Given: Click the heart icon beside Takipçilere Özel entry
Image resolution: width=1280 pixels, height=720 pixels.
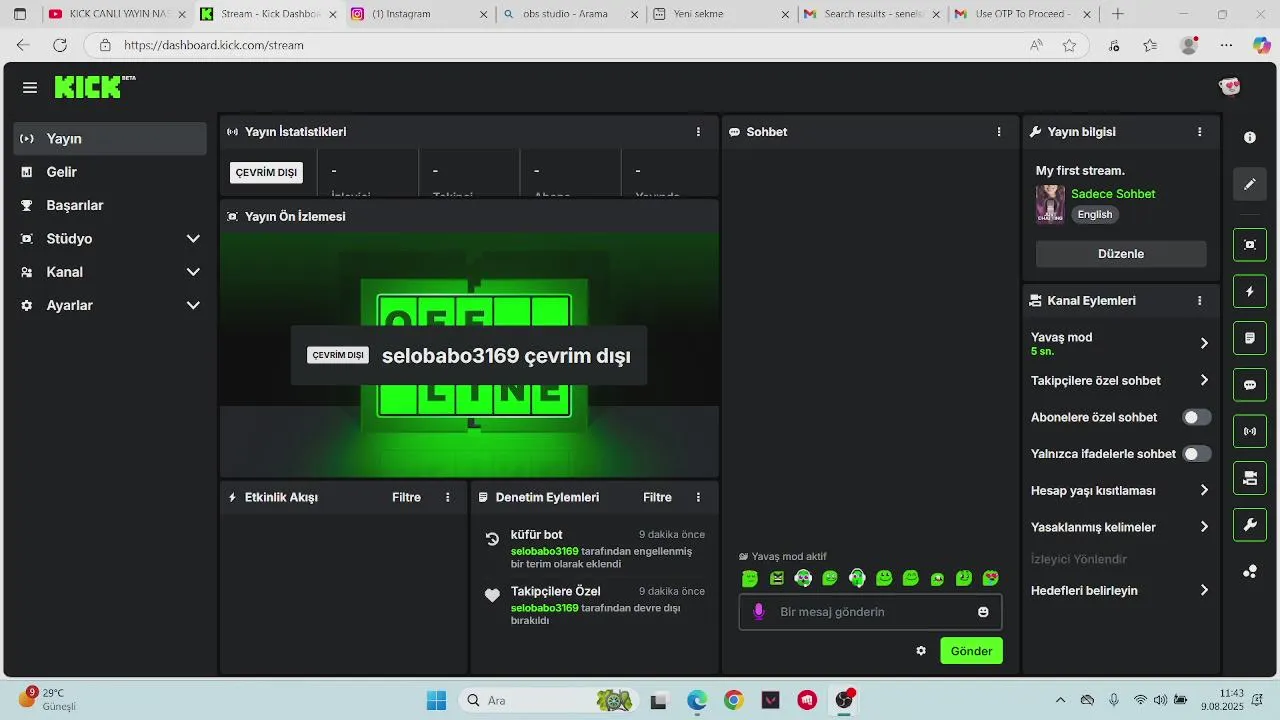Looking at the screenshot, I should pos(492,595).
